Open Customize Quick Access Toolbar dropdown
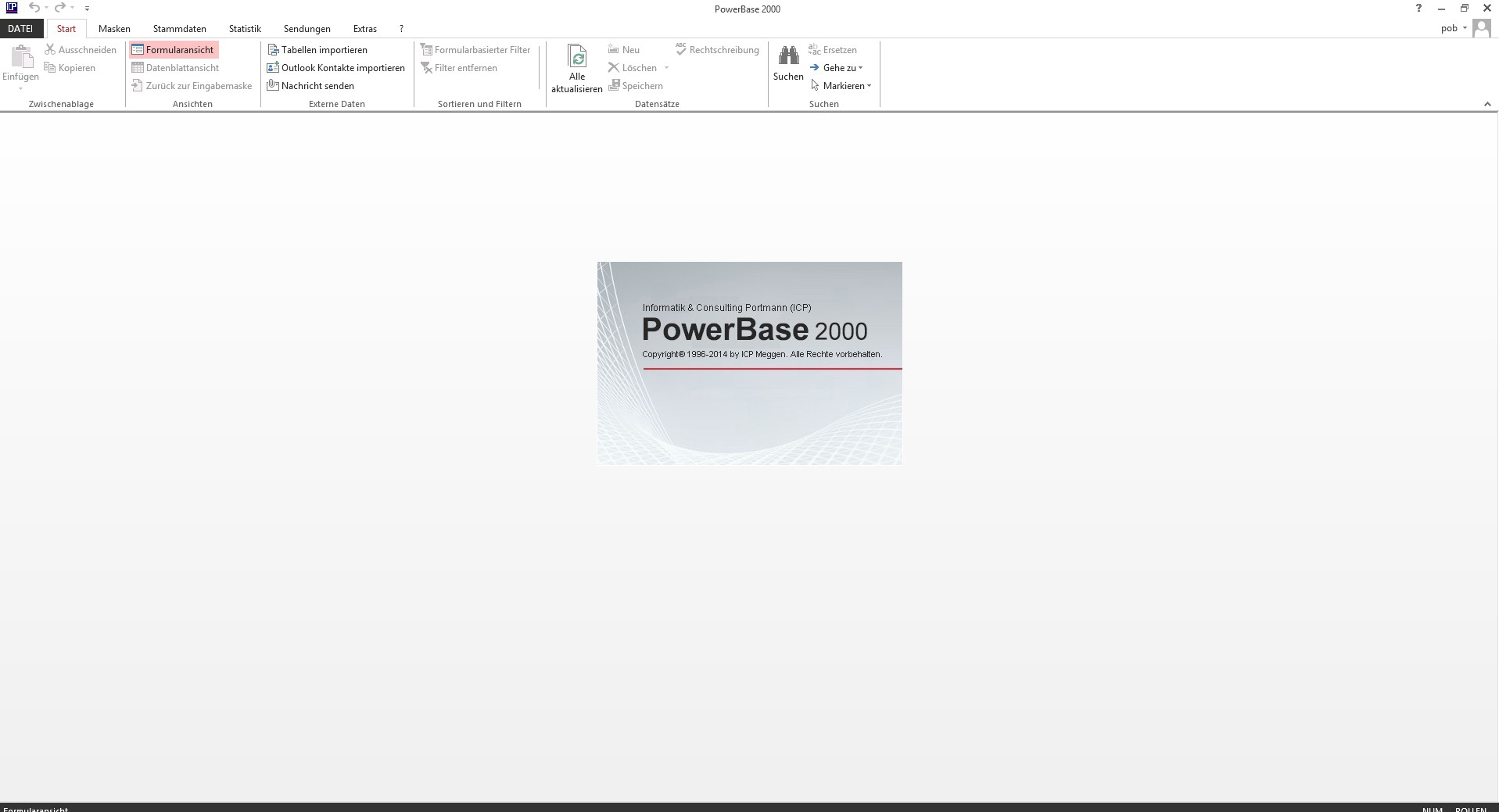The width and height of the screenshot is (1499, 812). coord(87,9)
